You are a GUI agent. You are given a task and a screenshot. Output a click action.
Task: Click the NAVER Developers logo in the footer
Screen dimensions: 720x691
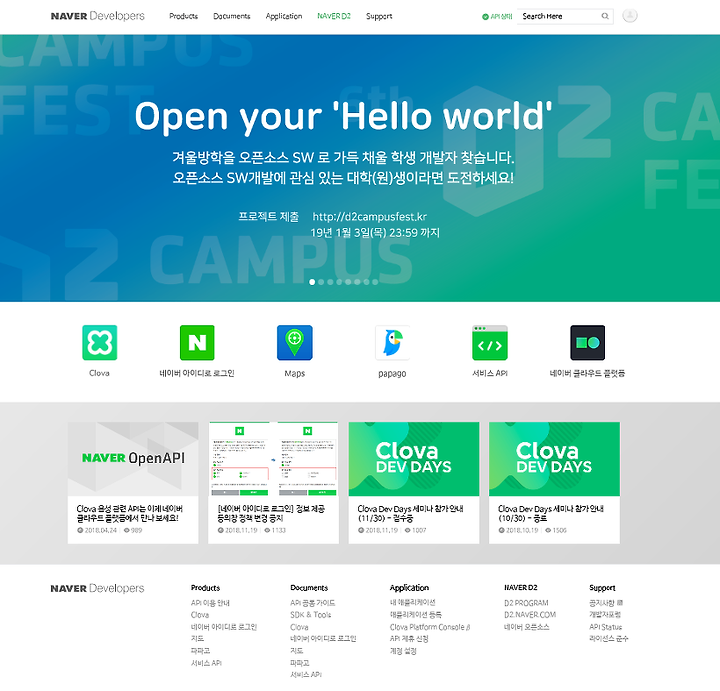pos(97,588)
